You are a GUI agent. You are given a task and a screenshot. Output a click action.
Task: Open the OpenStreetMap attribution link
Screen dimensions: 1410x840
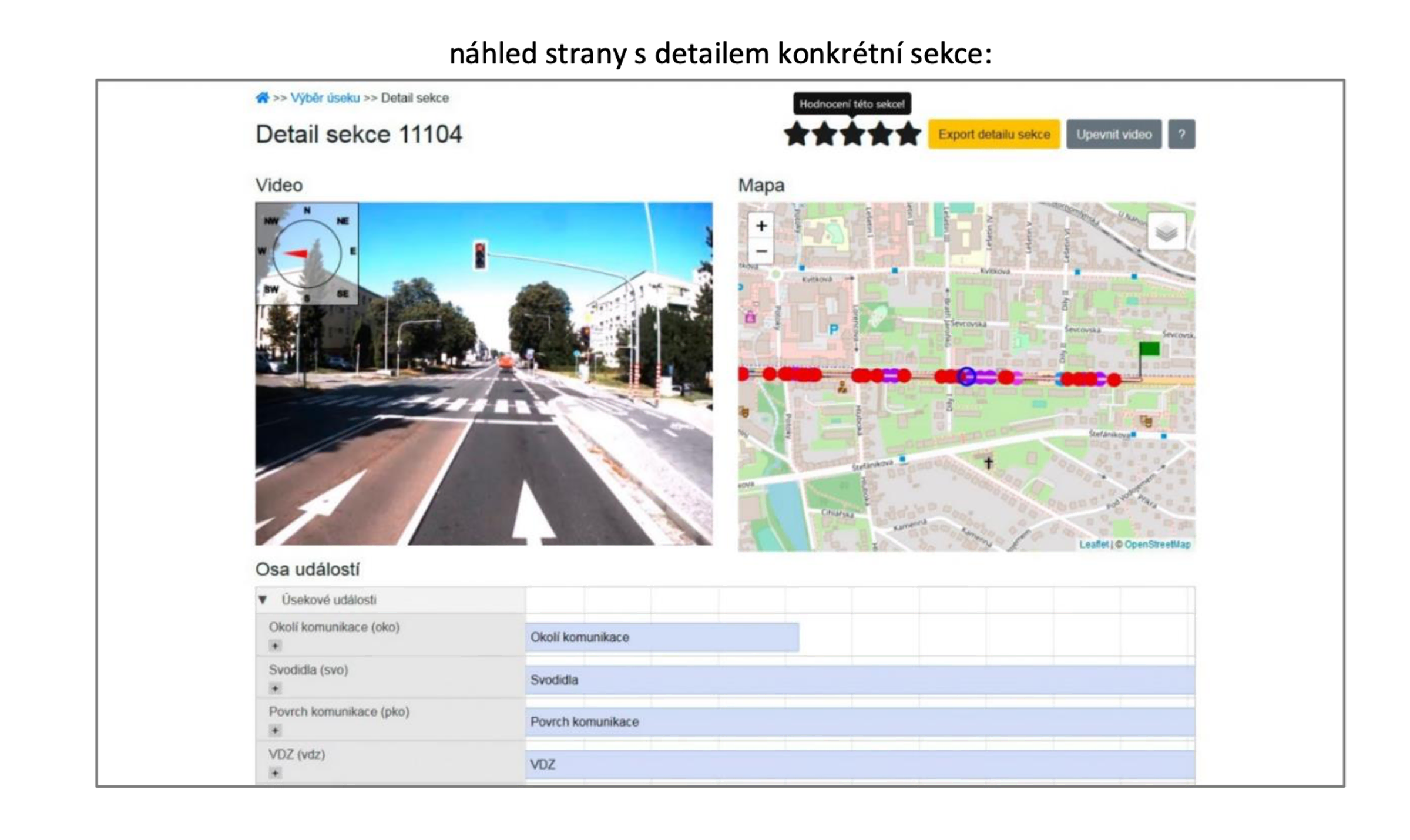(1157, 544)
